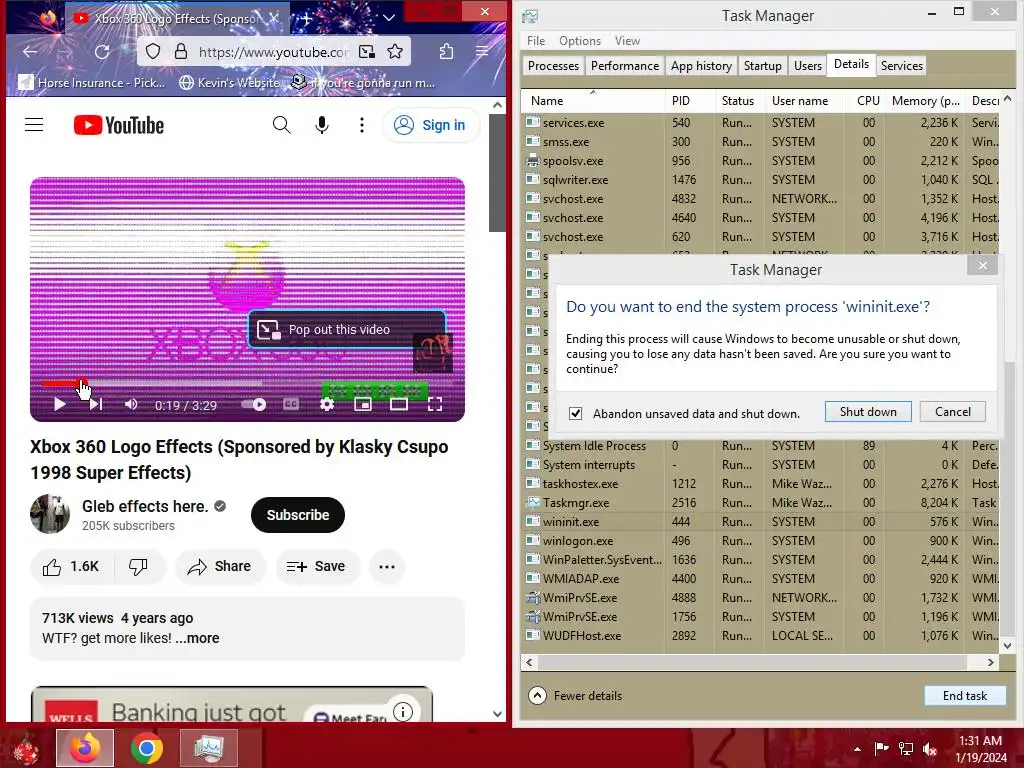Sort processes by Name column header

point(593,101)
